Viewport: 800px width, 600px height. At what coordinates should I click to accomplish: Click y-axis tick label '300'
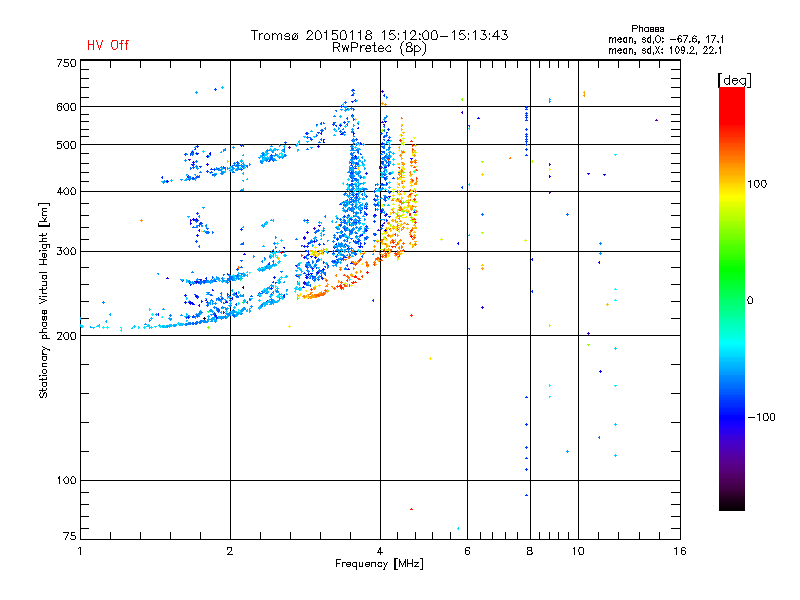pyautogui.click(x=66, y=252)
